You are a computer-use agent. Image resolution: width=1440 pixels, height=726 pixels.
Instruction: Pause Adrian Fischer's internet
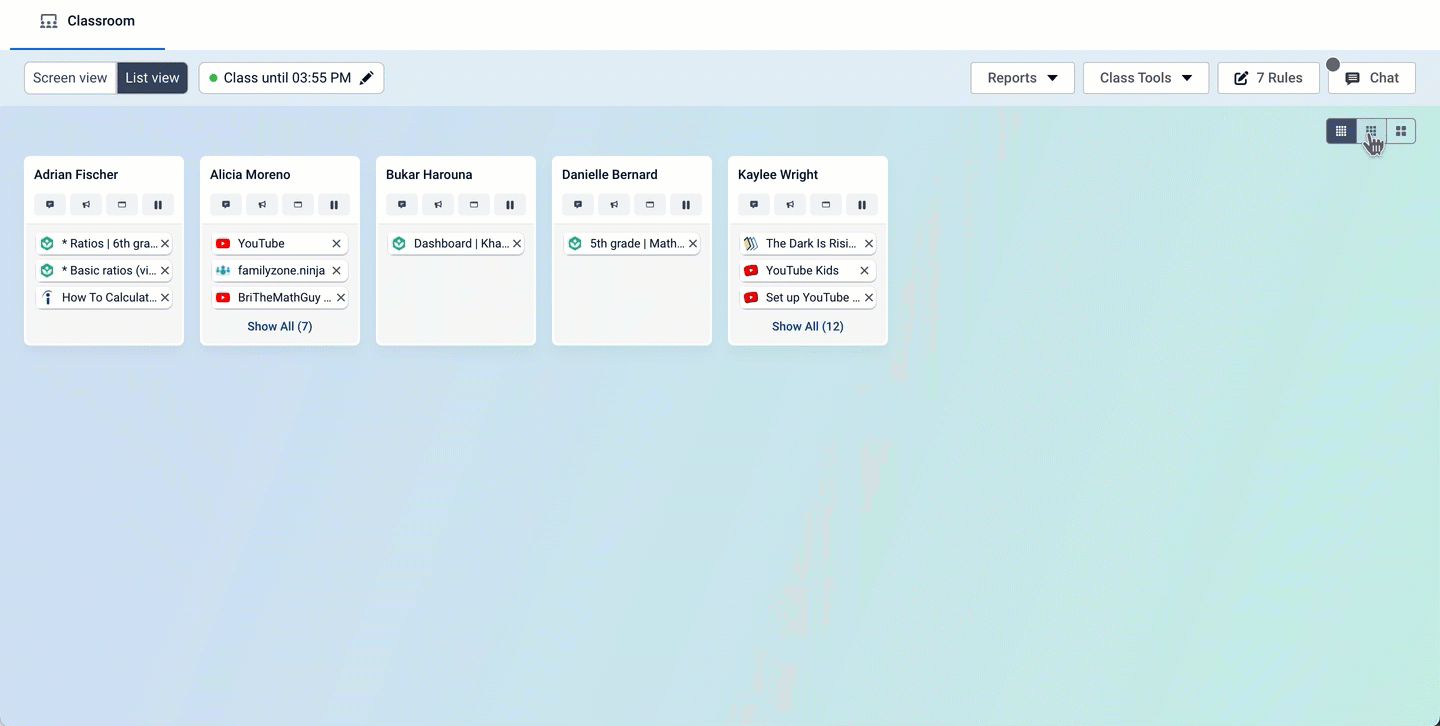[x=158, y=205]
